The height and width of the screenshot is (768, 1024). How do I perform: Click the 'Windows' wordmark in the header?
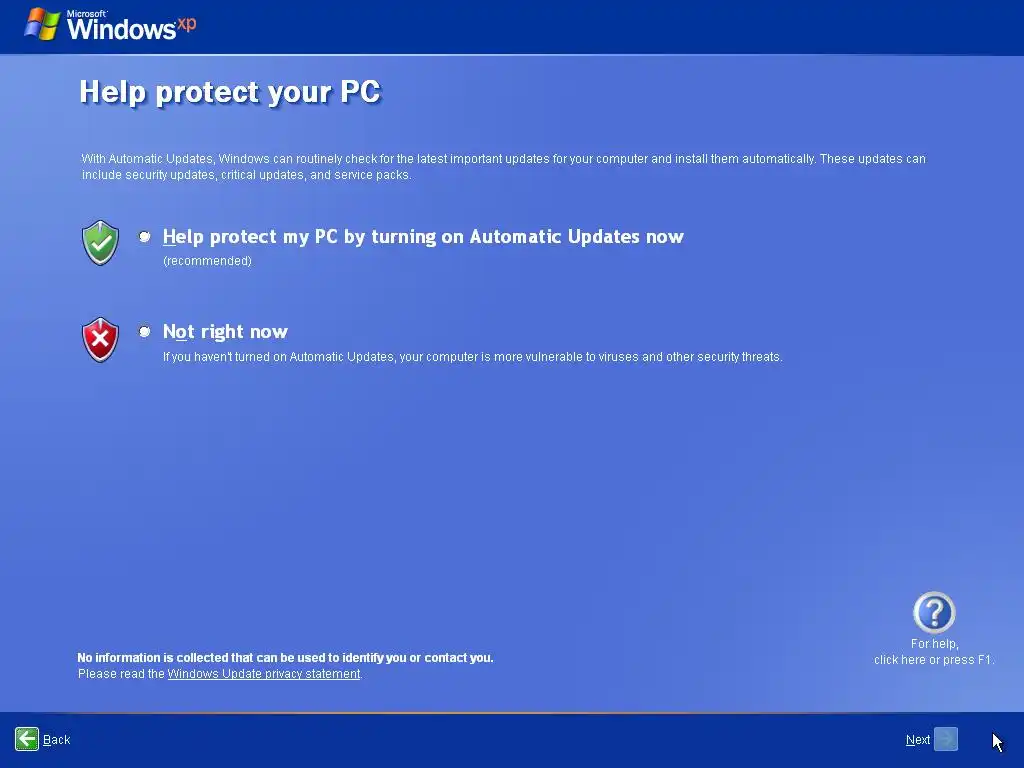coord(121,29)
